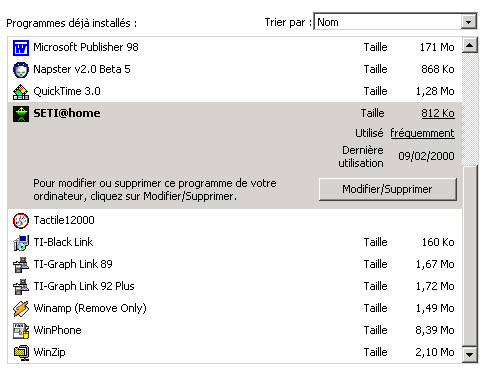
Task: Click the scrollbar up arrow
Action: click(470, 45)
